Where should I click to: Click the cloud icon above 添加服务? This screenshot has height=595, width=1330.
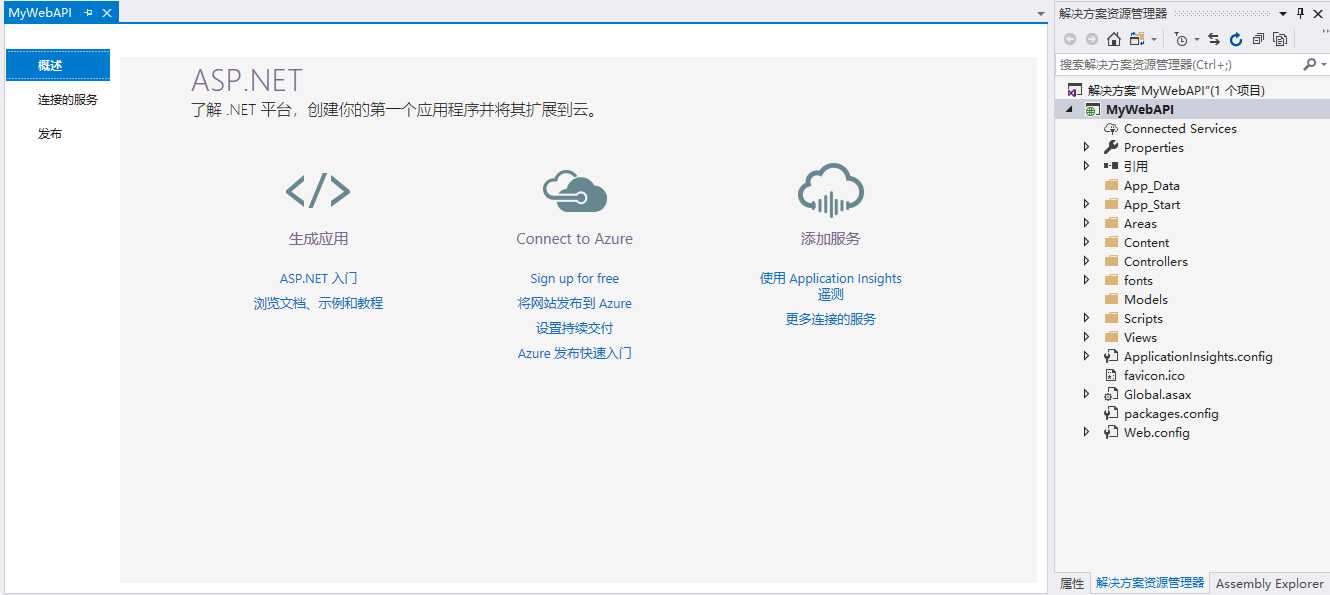click(x=831, y=190)
